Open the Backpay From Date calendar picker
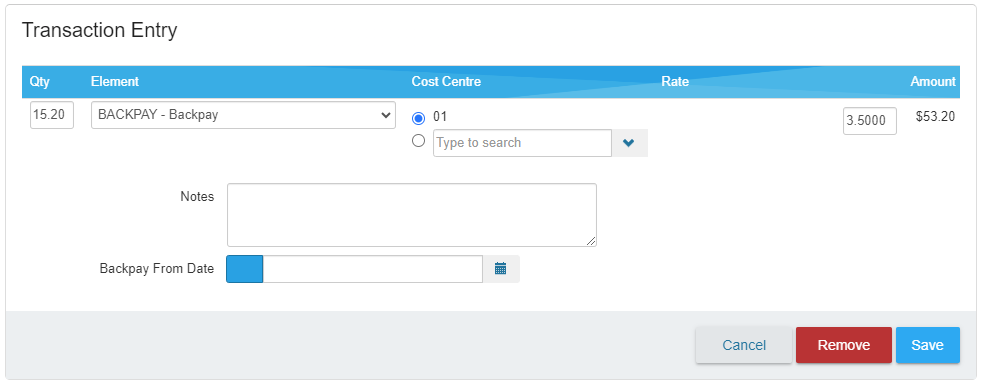 tap(500, 269)
